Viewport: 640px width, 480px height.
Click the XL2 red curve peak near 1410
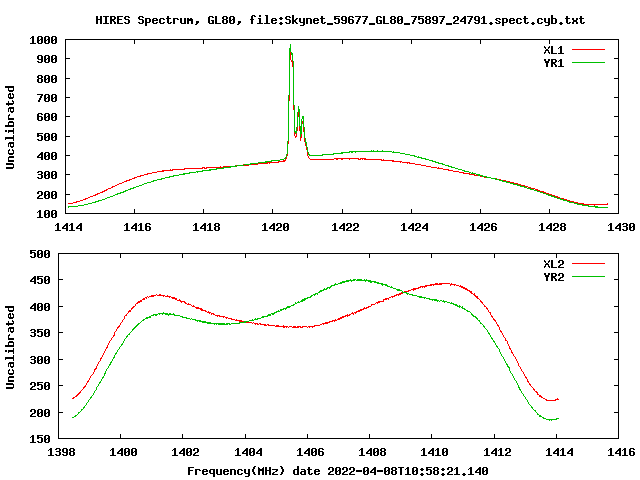446,283
